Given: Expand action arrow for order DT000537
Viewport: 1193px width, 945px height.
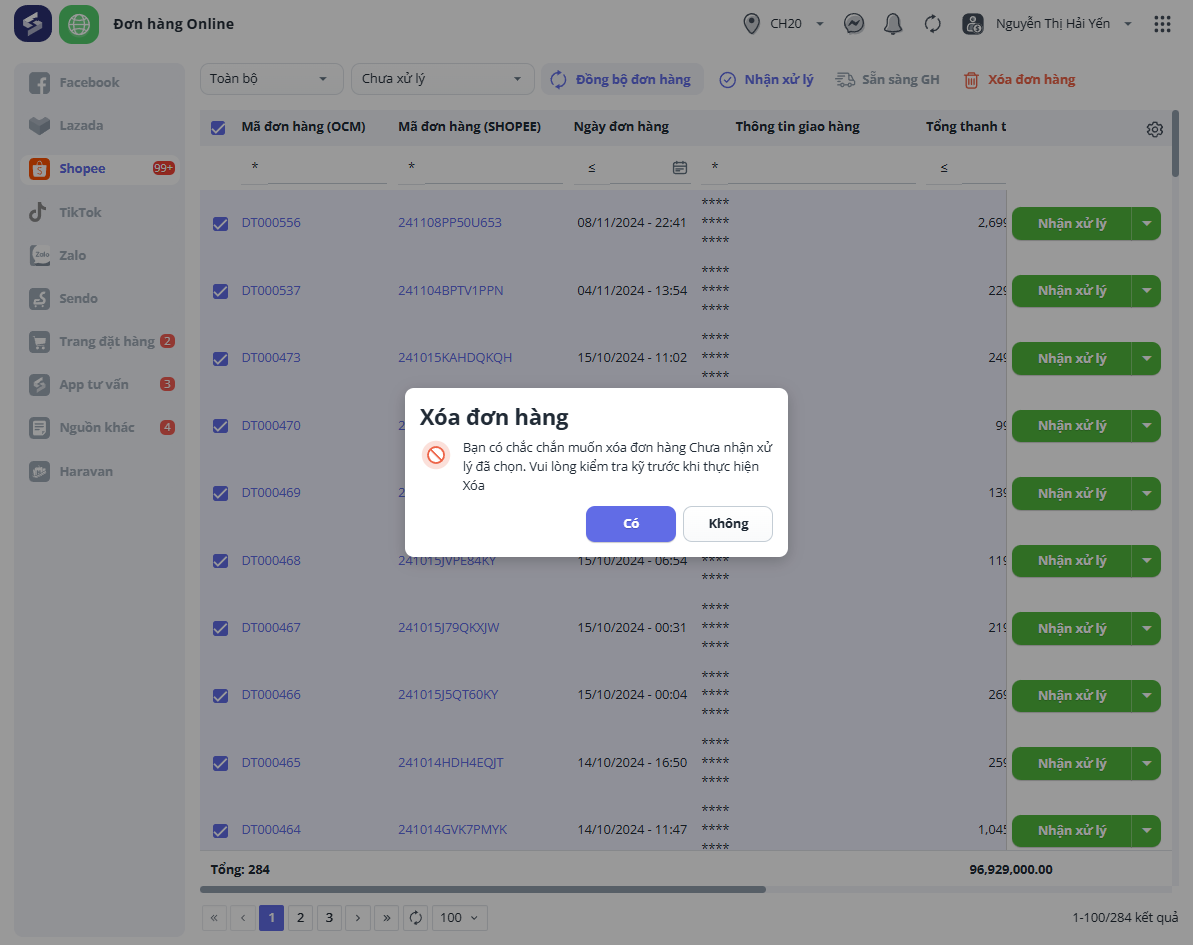Looking at the screenshot, I should [x=1146, y=291].
